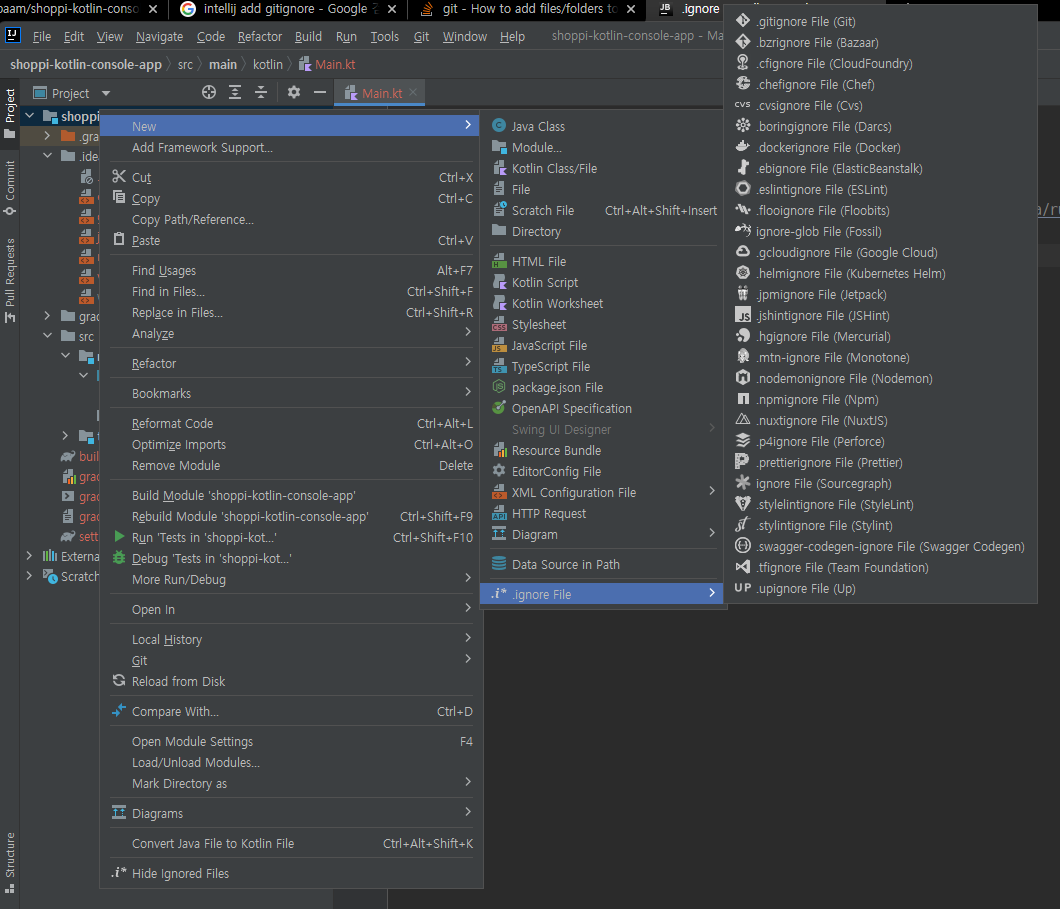
Task: Expand External Libraries tree node
Action: tap(29, 556)
